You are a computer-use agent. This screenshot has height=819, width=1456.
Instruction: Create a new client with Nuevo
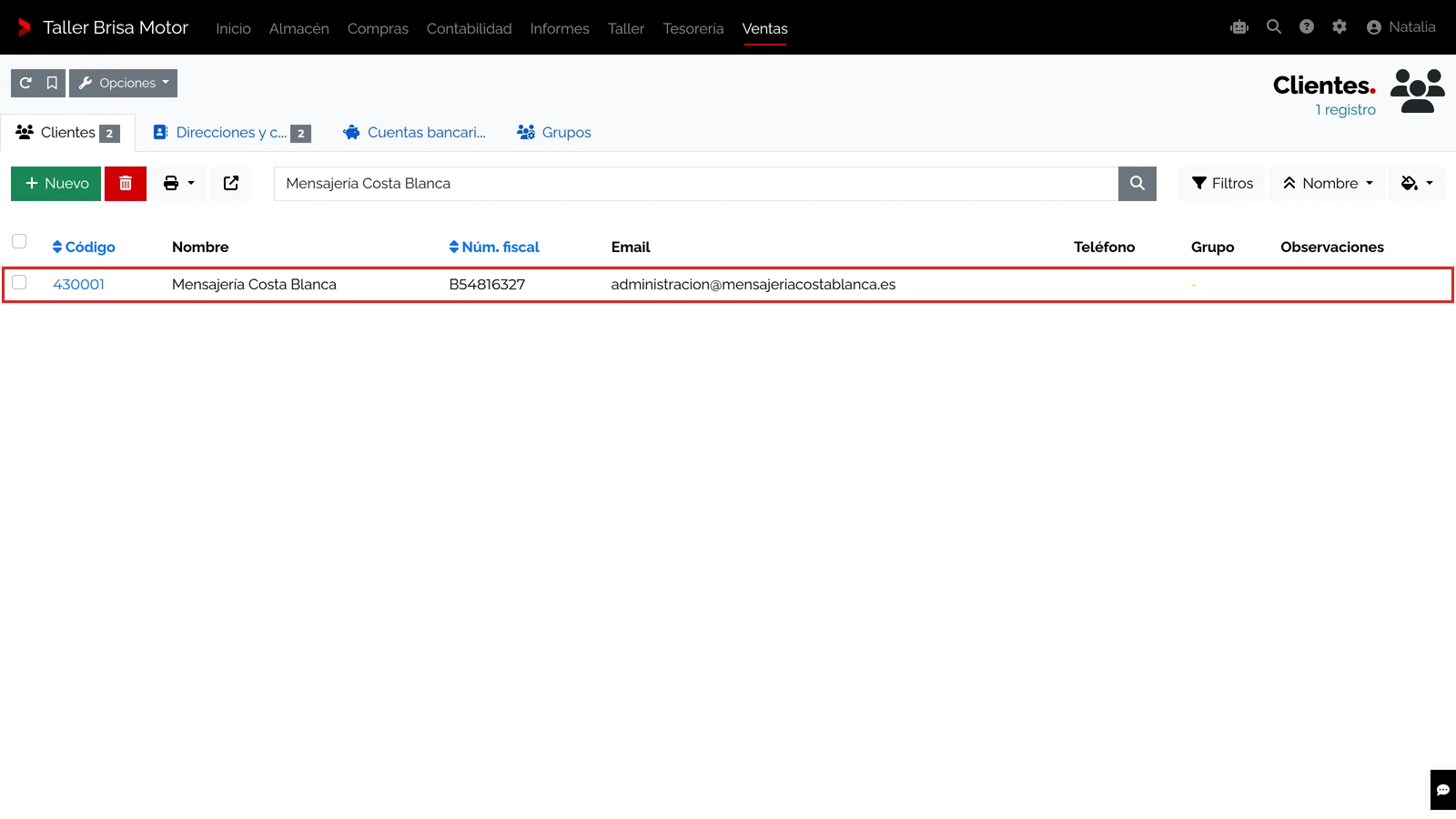(x=56, y=184)
